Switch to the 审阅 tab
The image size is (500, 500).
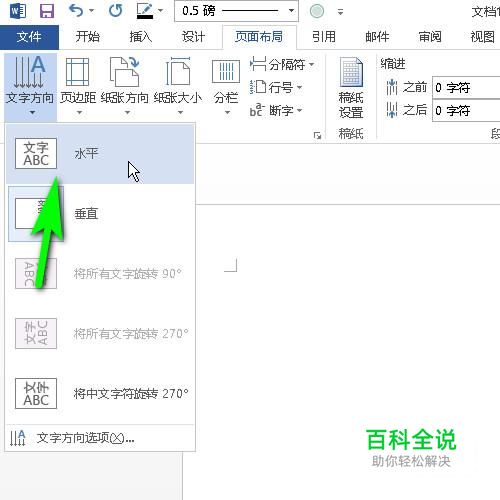(x=430, y=37)
